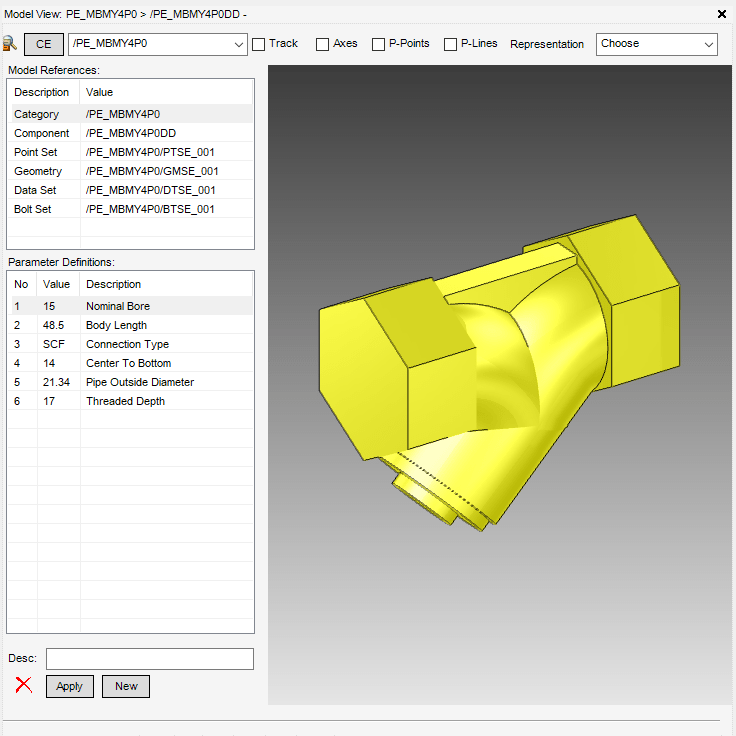
Task: Toggle the Axes checkbox
Action: pos(322,44)
